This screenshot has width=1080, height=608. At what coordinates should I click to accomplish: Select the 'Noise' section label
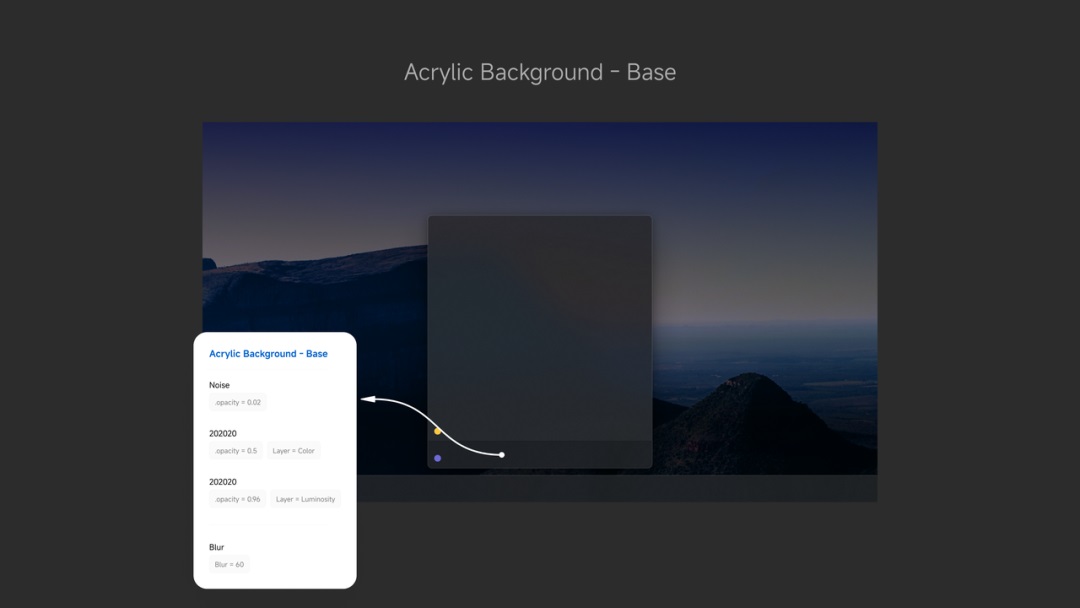tap(219, 385)
